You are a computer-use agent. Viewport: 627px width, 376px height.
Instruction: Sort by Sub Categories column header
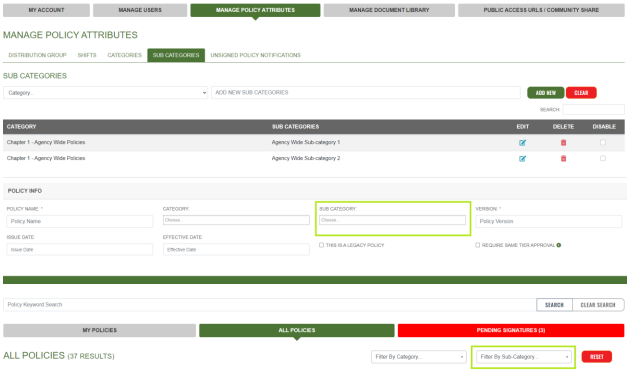coord(296,127)
